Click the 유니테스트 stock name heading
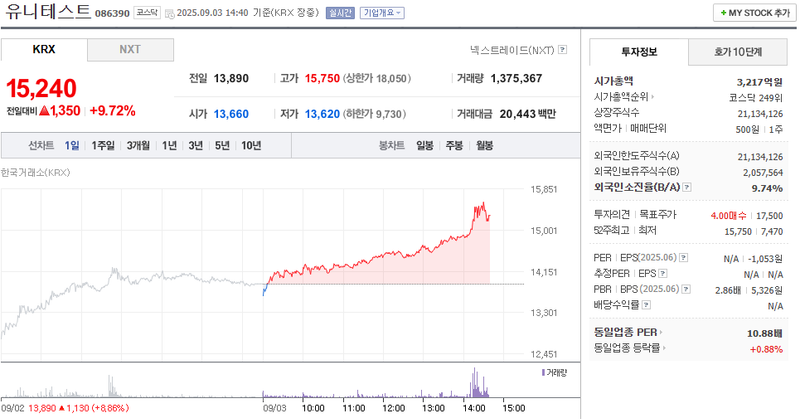Screen dimensions: 800x419 click(x=47, y=11)
